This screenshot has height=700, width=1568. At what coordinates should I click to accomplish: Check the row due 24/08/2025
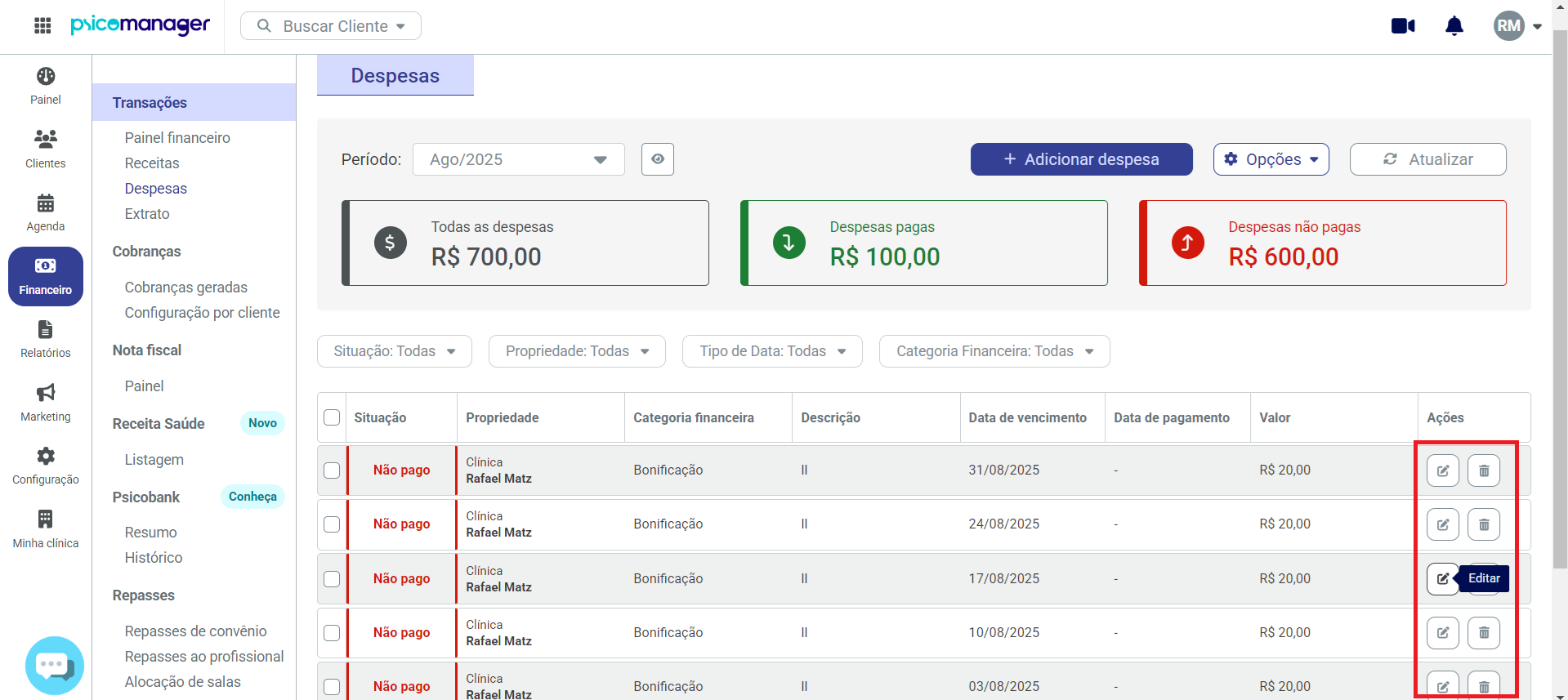[x=332, y=524]
